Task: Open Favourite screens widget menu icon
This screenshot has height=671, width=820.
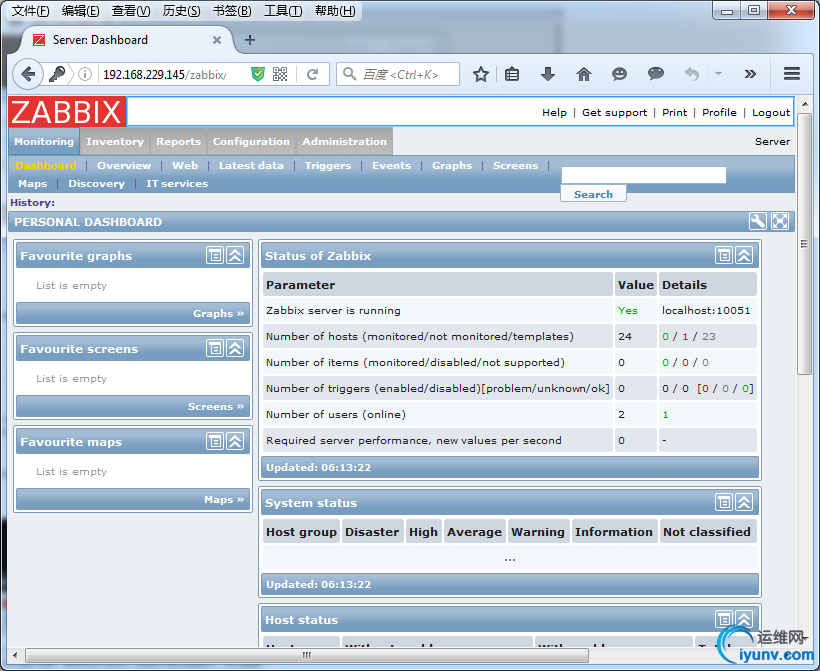Action: 215,348
